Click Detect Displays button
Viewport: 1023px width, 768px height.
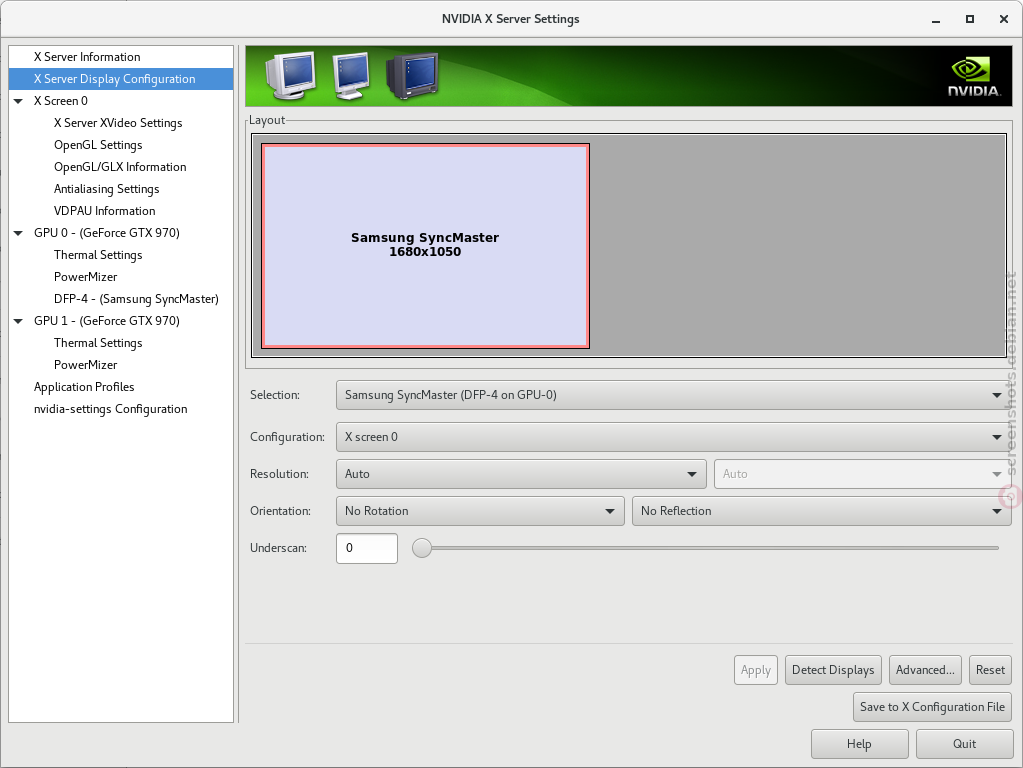(833, 670)
